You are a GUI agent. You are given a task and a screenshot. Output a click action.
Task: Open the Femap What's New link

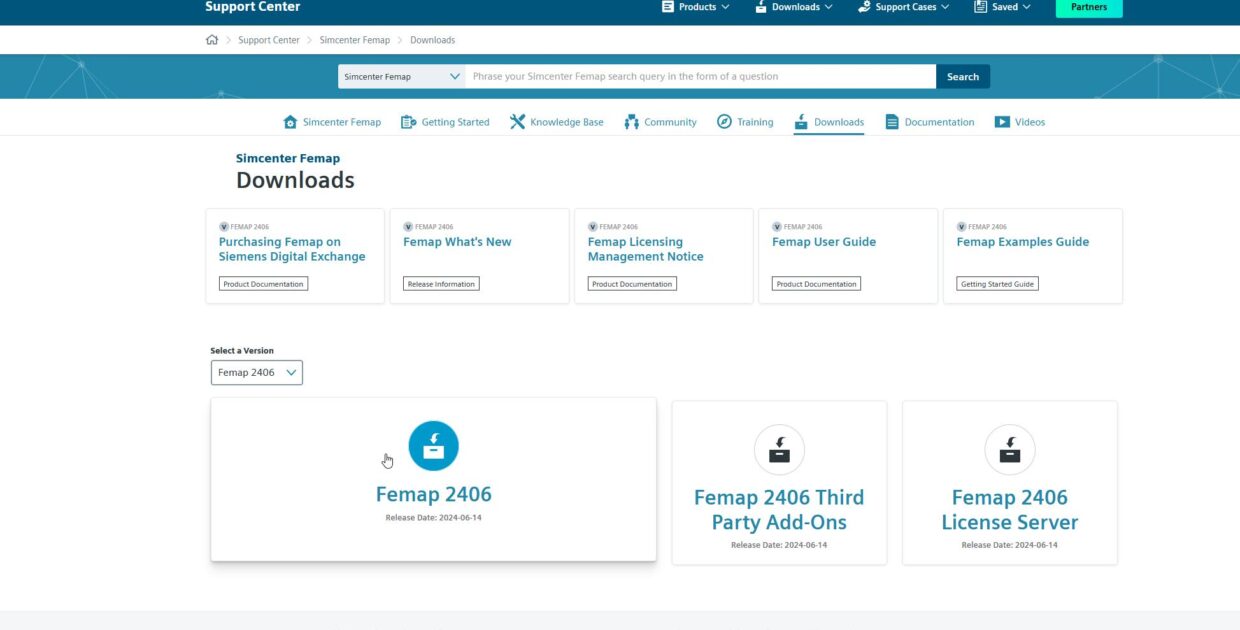[457, 242]
